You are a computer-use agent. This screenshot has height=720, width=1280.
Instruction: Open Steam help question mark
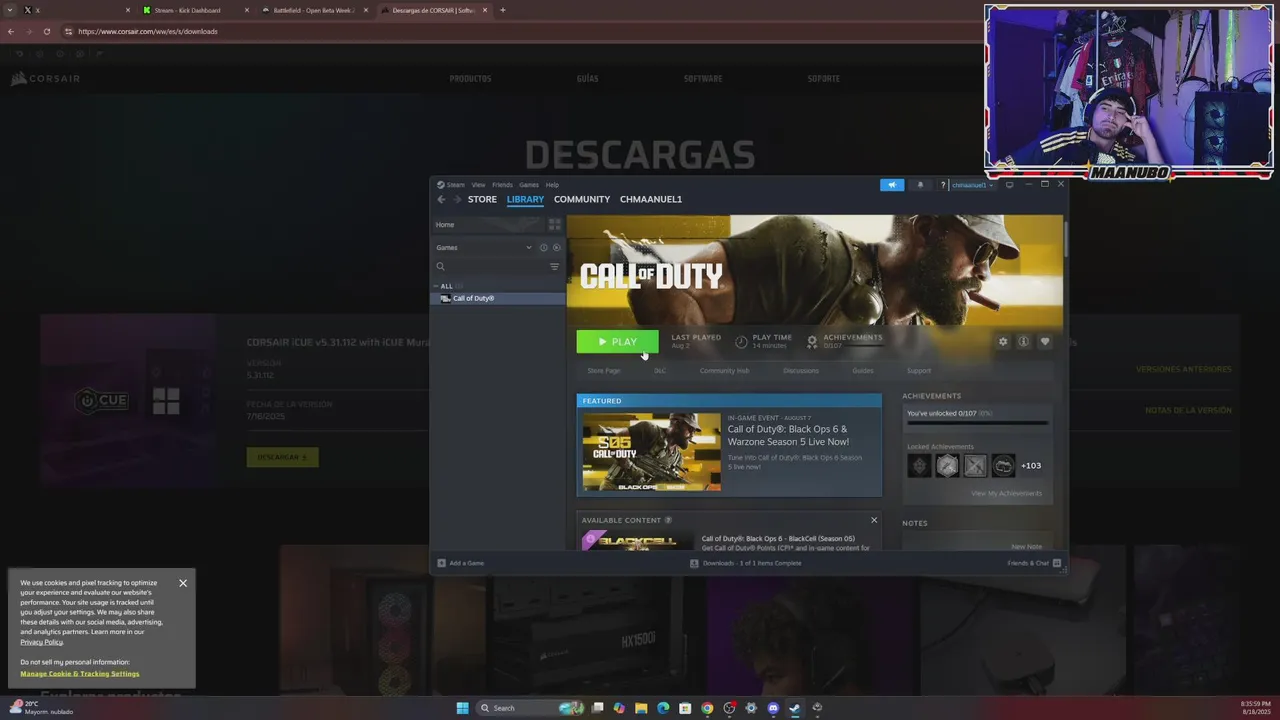pos(942,185)
